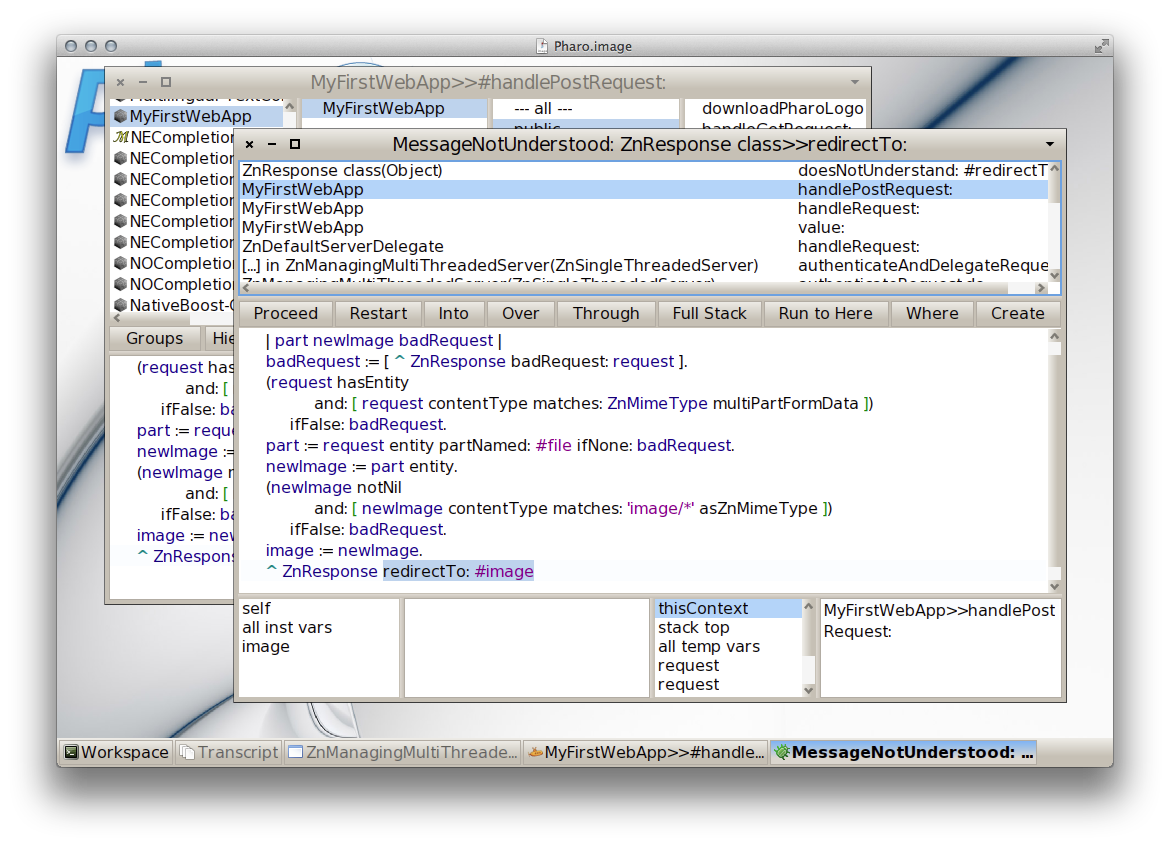1170x846 pixels.
Task: Click the highlighted redirectTo: #image code
Action: (458, 571)
